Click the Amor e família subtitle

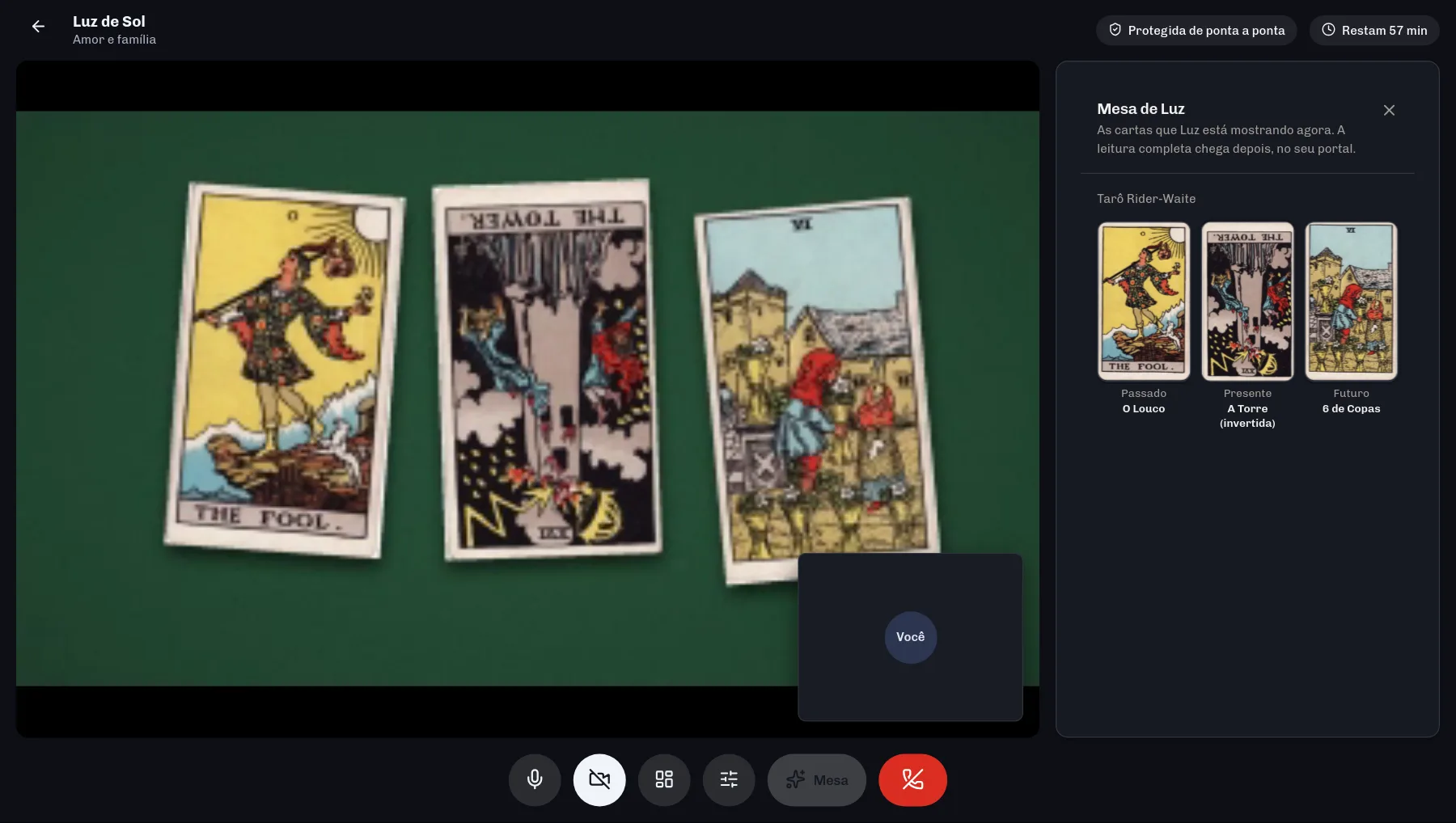tap(114, 40)
